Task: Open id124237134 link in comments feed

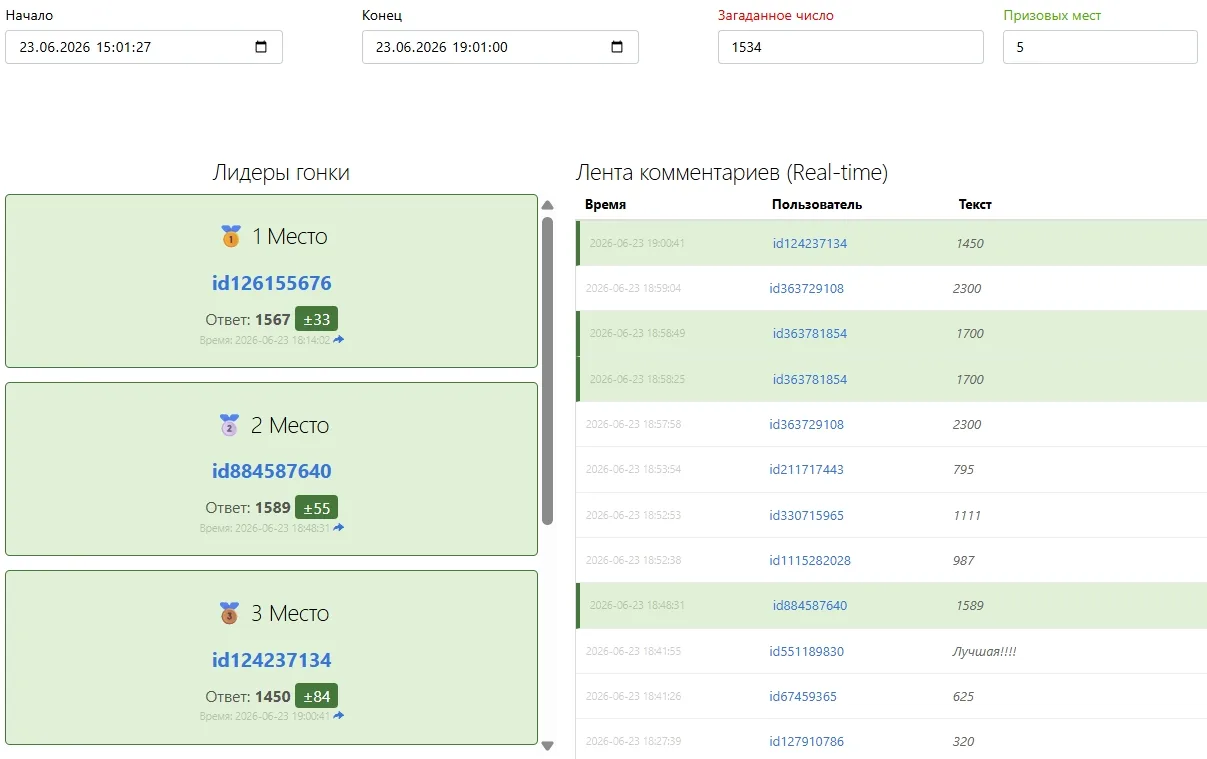Action: (810, 244)
